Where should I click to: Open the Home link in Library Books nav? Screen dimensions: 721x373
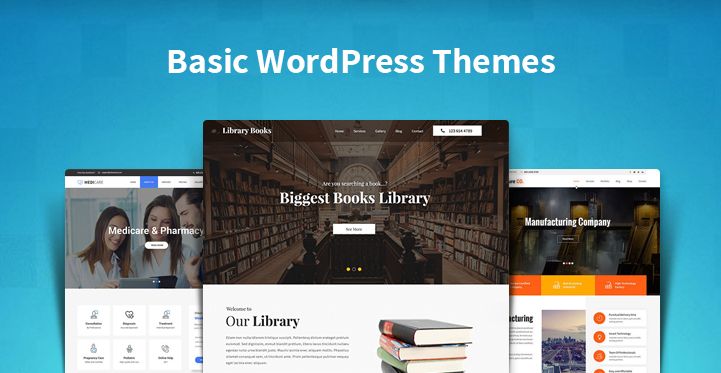click(339, 131)
